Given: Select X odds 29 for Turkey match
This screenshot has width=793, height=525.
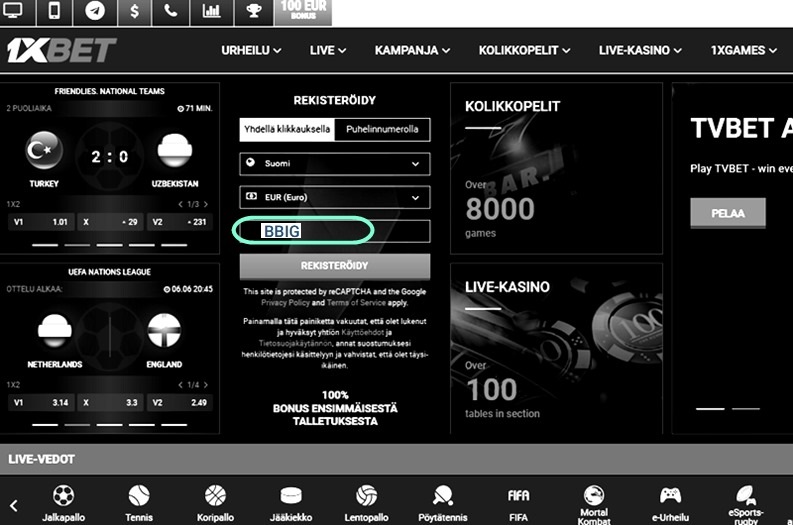Looking at the screenshot, I should (111, 222).
